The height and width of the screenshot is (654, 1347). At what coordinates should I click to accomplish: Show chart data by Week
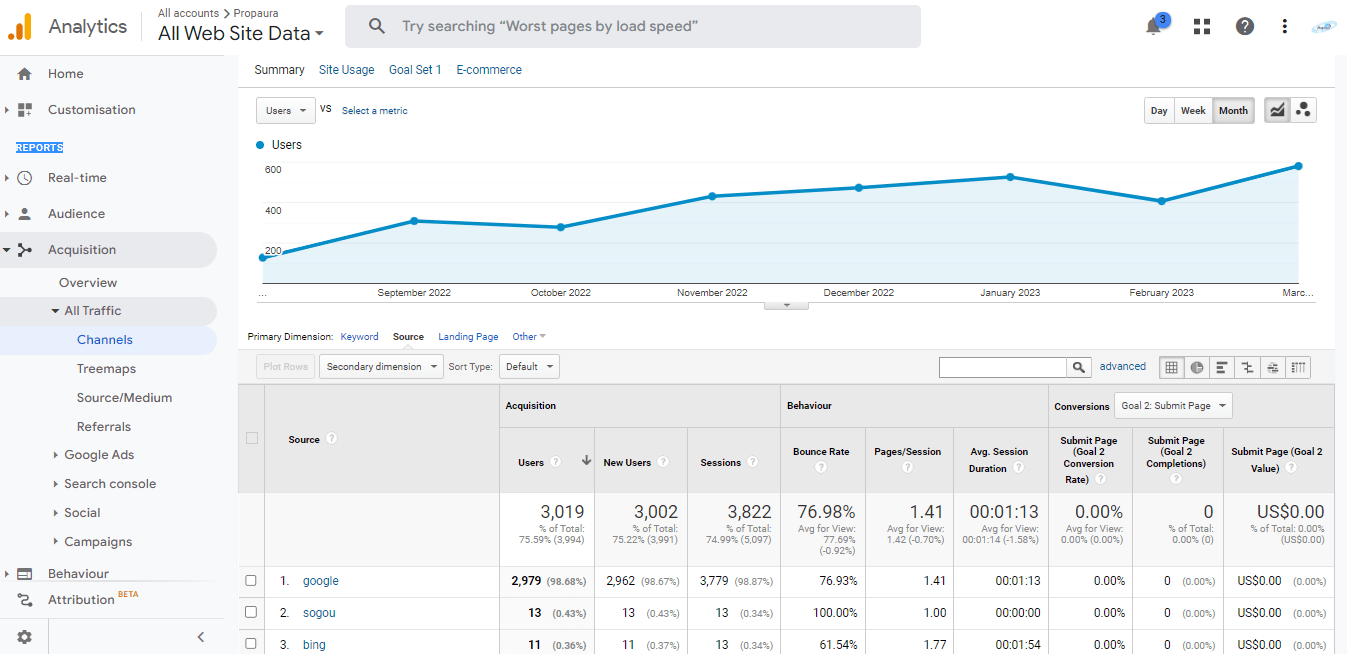[1192, 110]
